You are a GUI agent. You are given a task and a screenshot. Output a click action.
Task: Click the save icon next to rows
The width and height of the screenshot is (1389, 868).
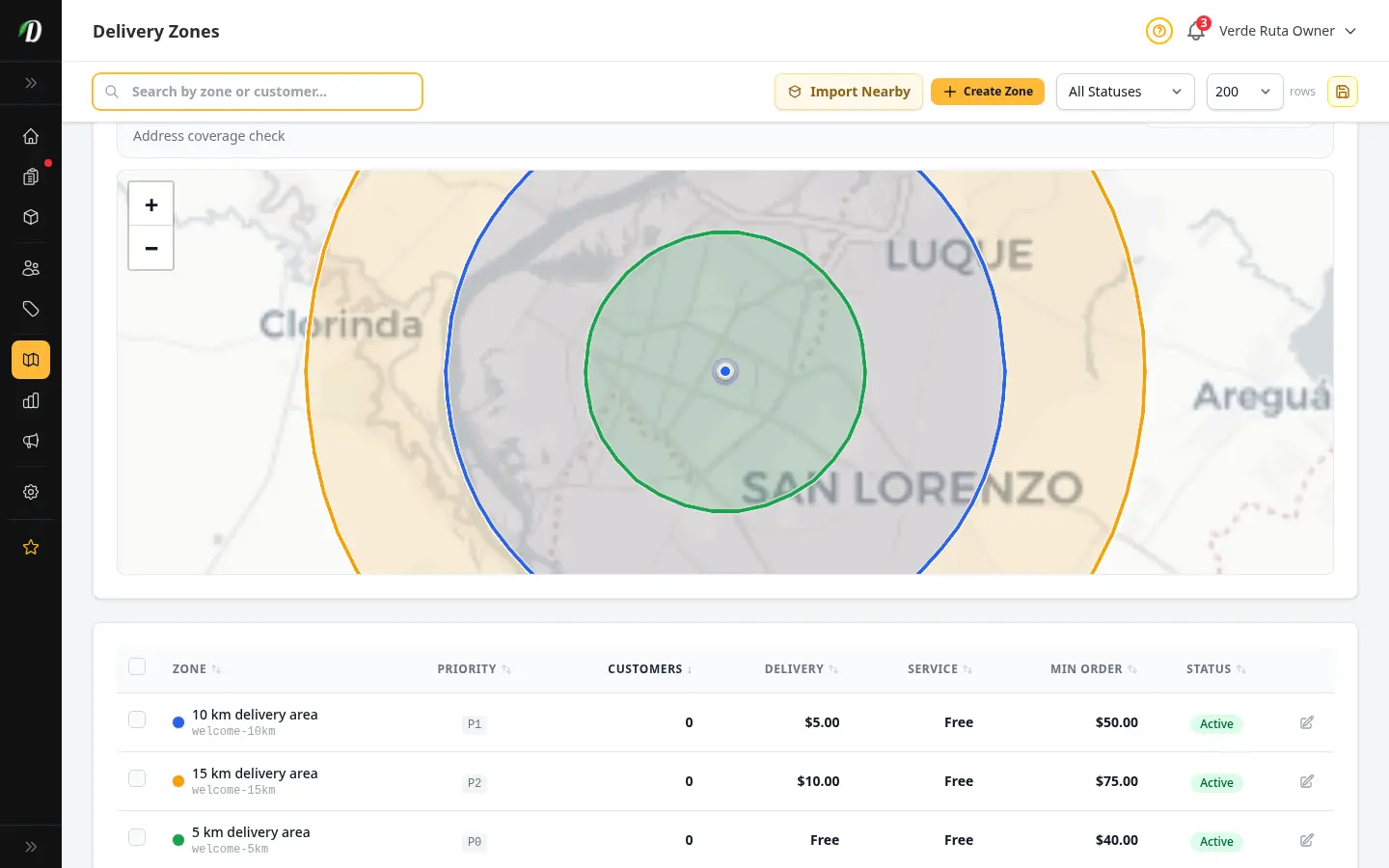(1343, 92)
